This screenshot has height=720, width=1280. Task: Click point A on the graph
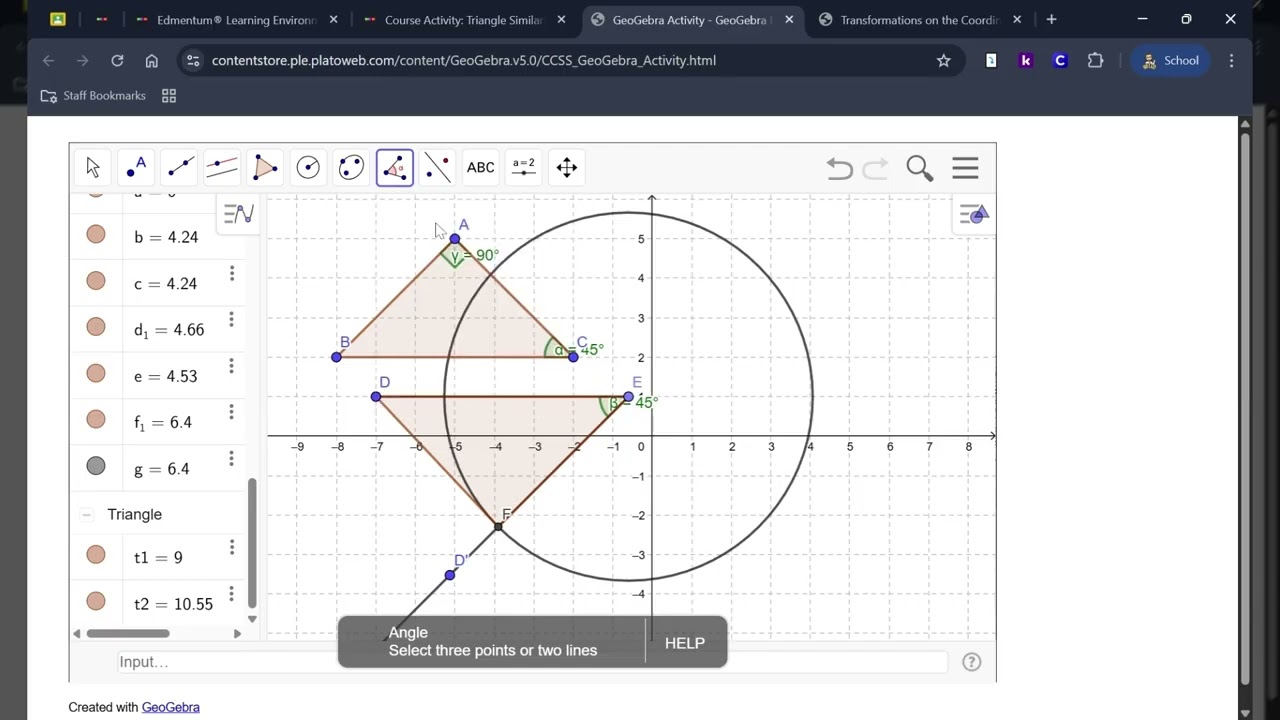455,239
